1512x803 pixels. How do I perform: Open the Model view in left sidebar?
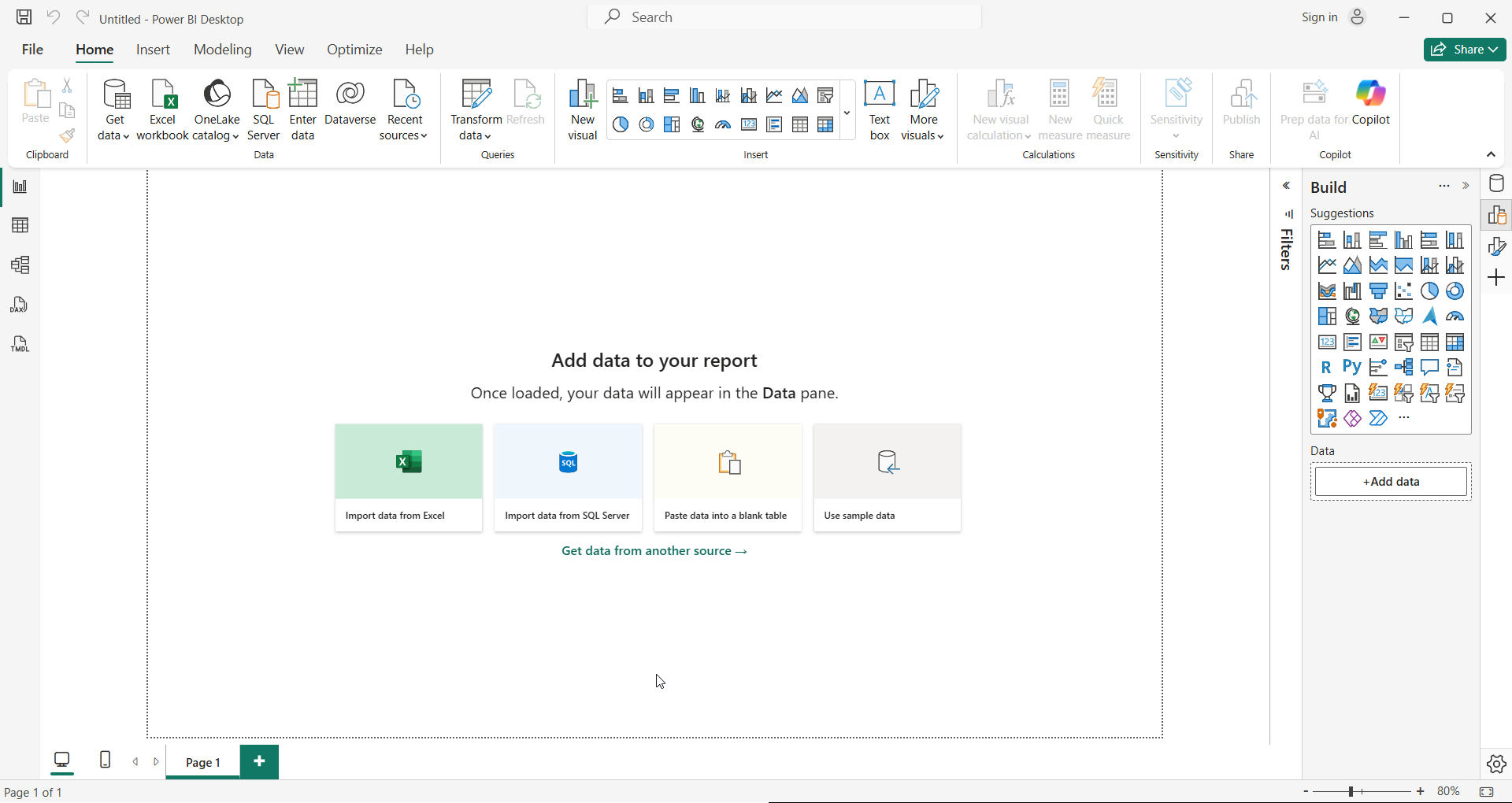(x=20, y=265)
